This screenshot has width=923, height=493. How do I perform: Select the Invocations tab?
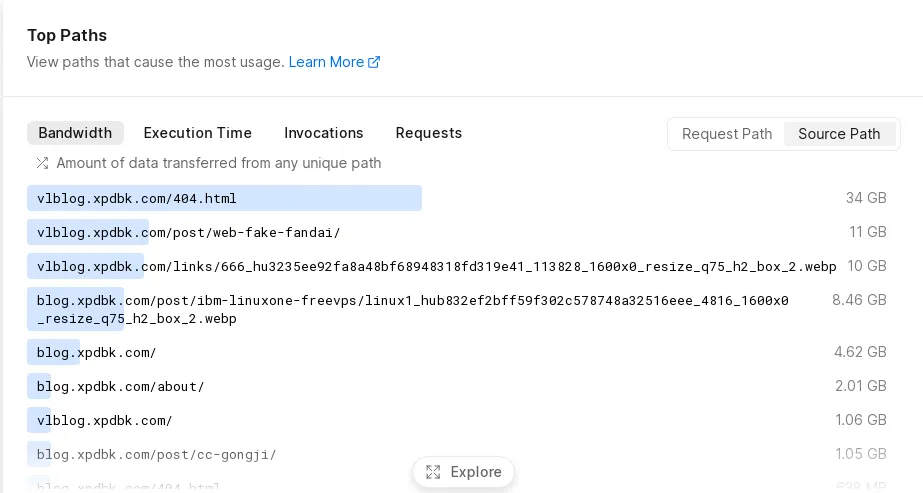(x=324, y=133)
